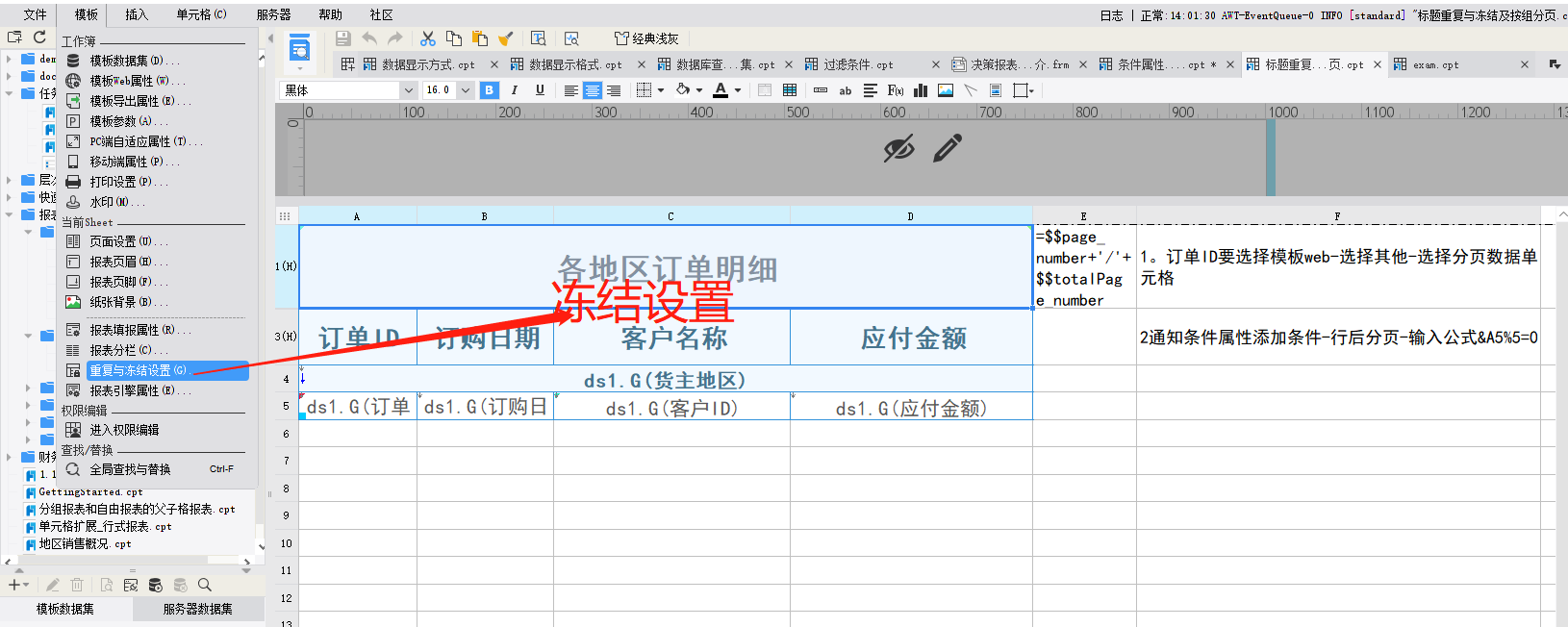Click the large Preview report icon
This screenshot has width=1568, height=627.
point(300,47)
